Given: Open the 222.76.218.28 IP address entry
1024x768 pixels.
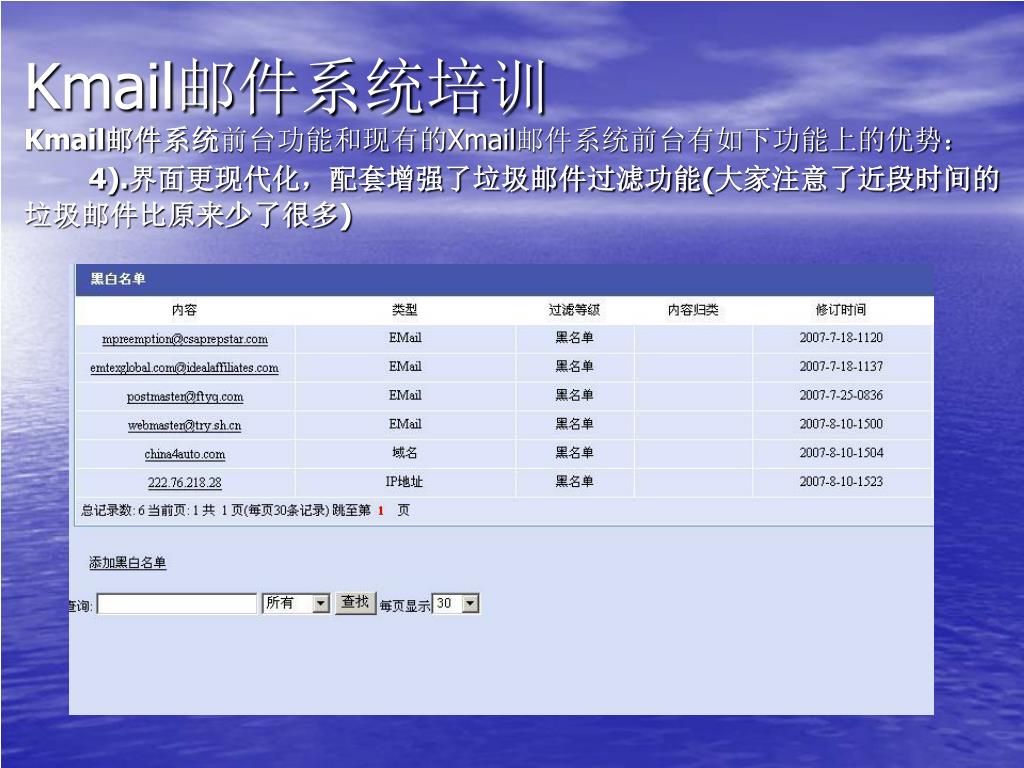Looking at the screenshot, I should pyautogui.click(x=185, y=483).
